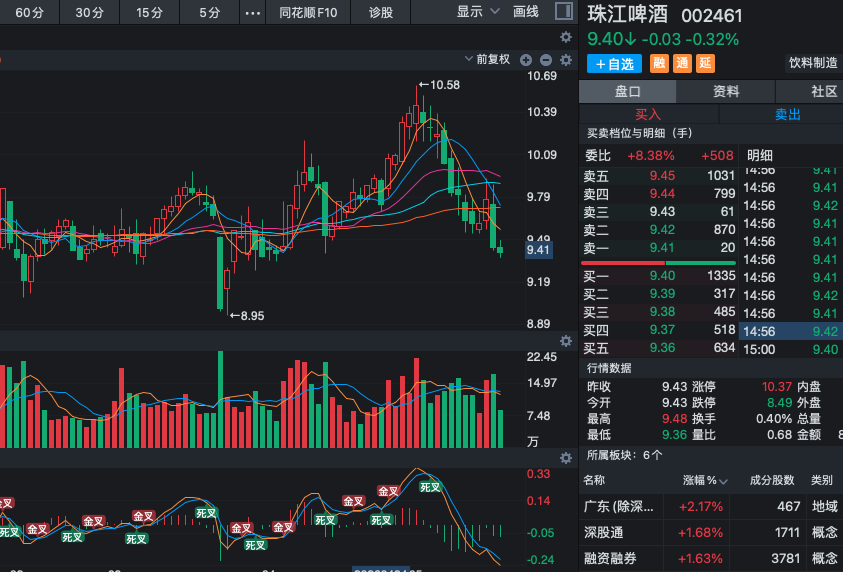Open the 融资融券 sector row
This screenshot has width=843, height=572.
click(711, 559)
